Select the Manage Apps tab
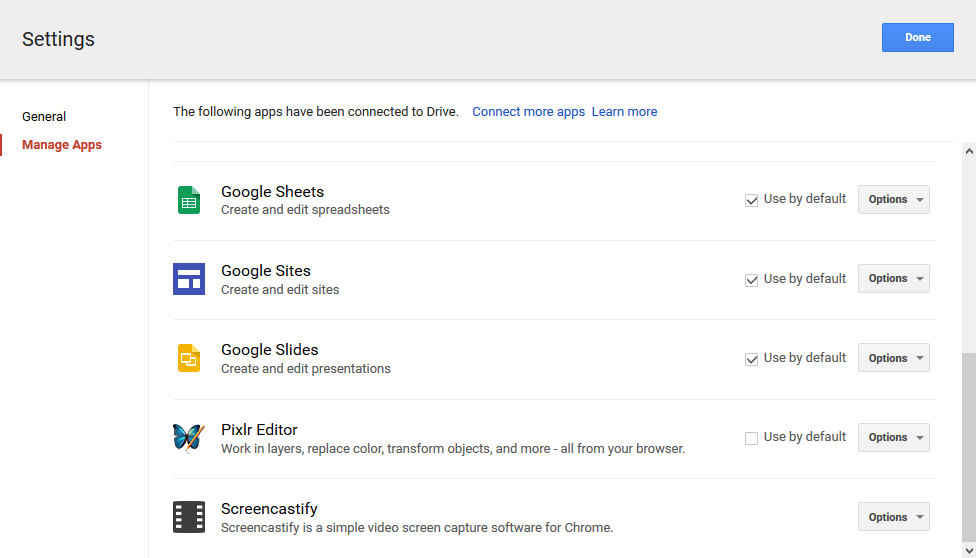976x558 pixels. click(62, 144)
